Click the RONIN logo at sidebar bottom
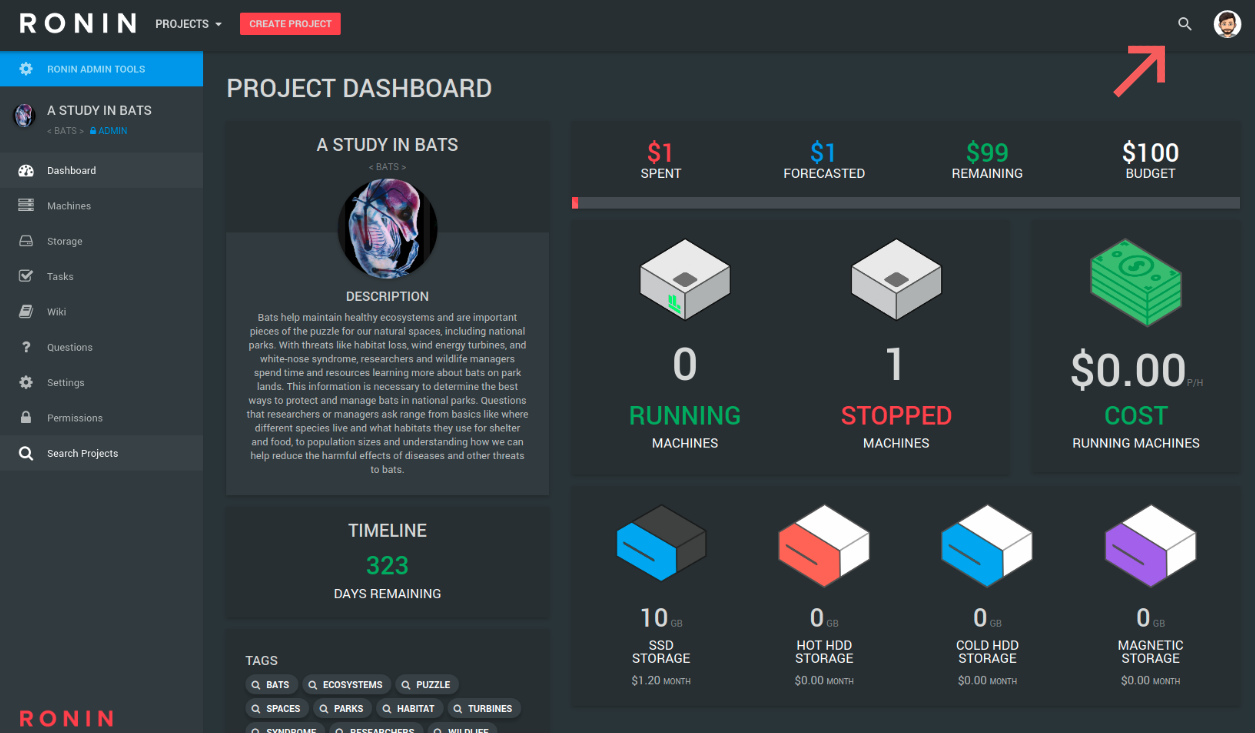Screen dimensions: 1255x733 point(66,719)
